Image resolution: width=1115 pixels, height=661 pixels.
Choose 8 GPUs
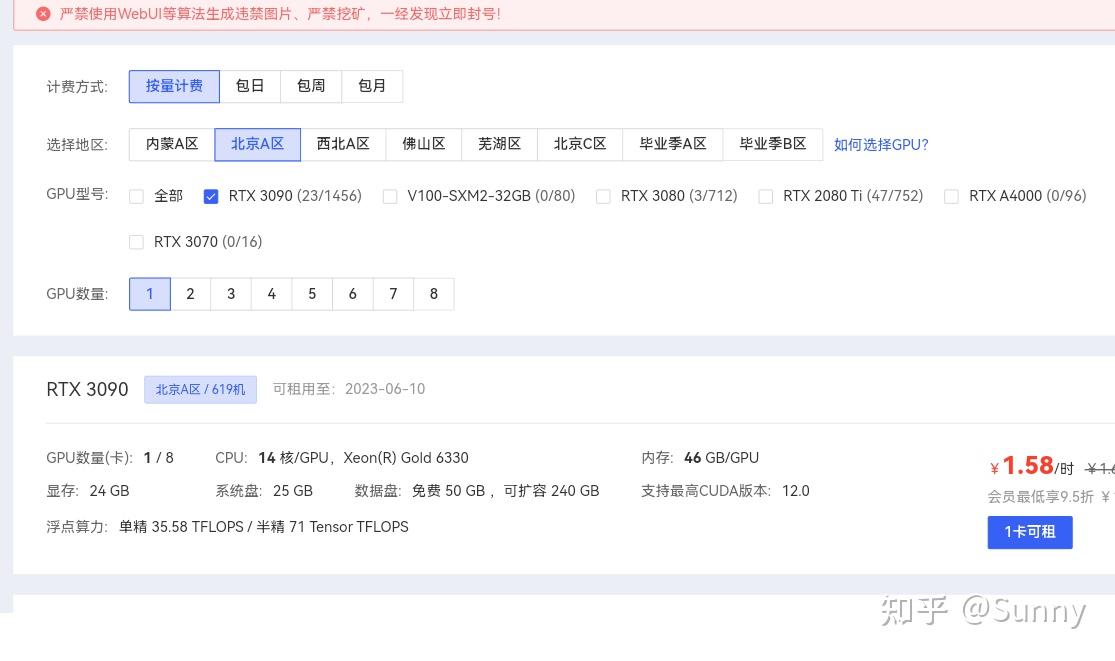[x=433, y=294]
